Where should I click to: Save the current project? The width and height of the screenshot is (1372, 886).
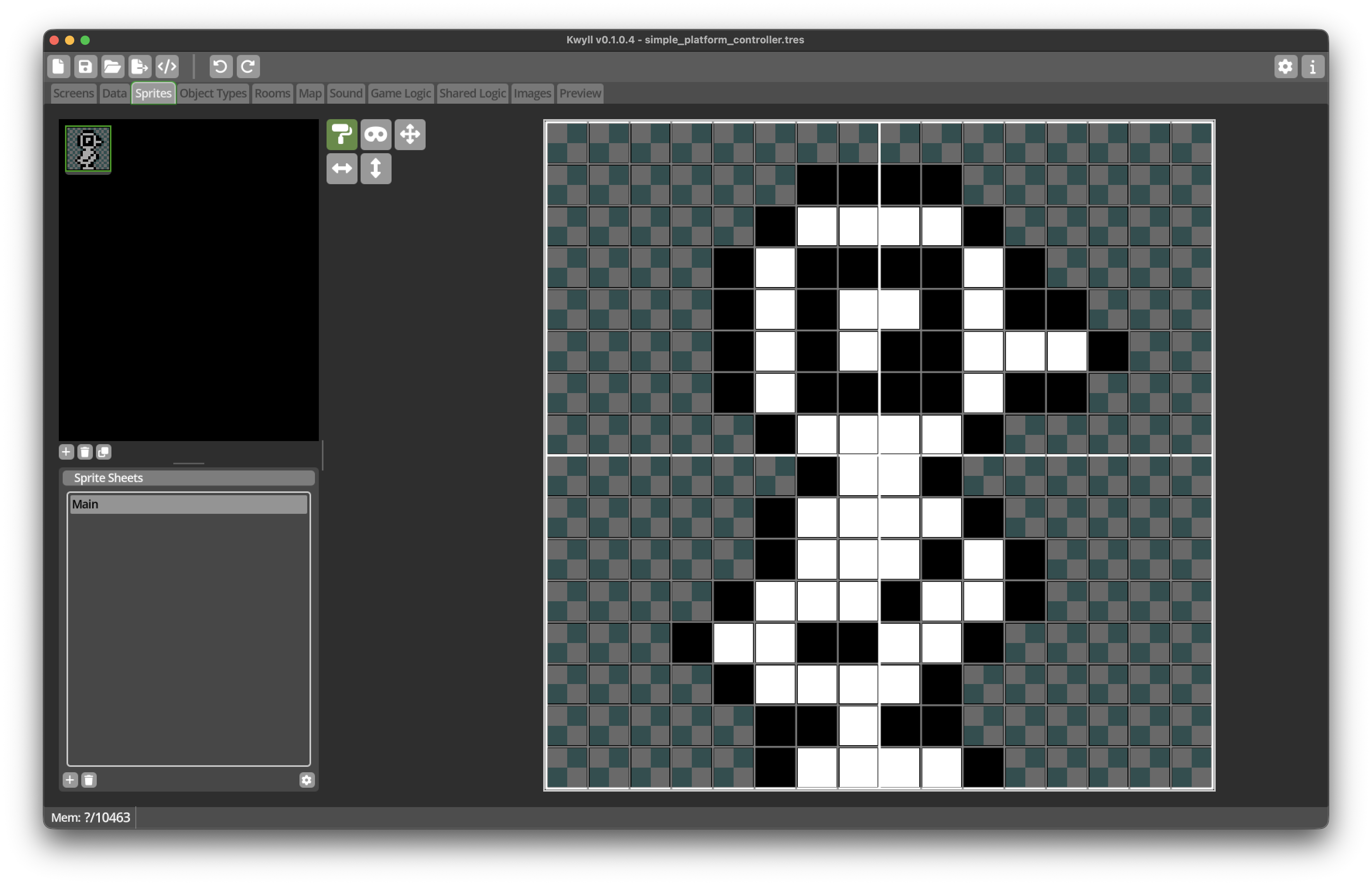coord(86,67)
